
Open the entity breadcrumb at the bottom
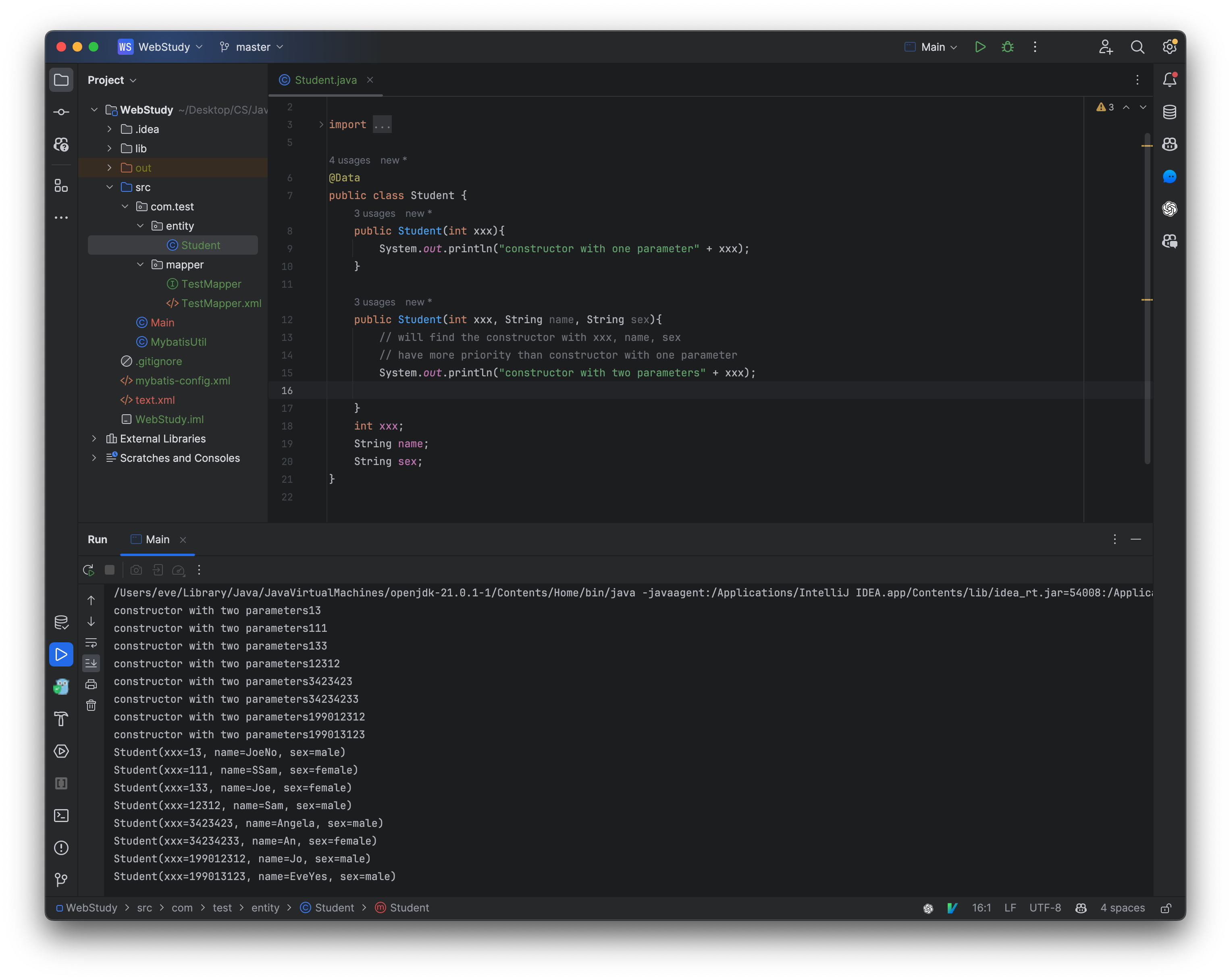tap(265, 907)
